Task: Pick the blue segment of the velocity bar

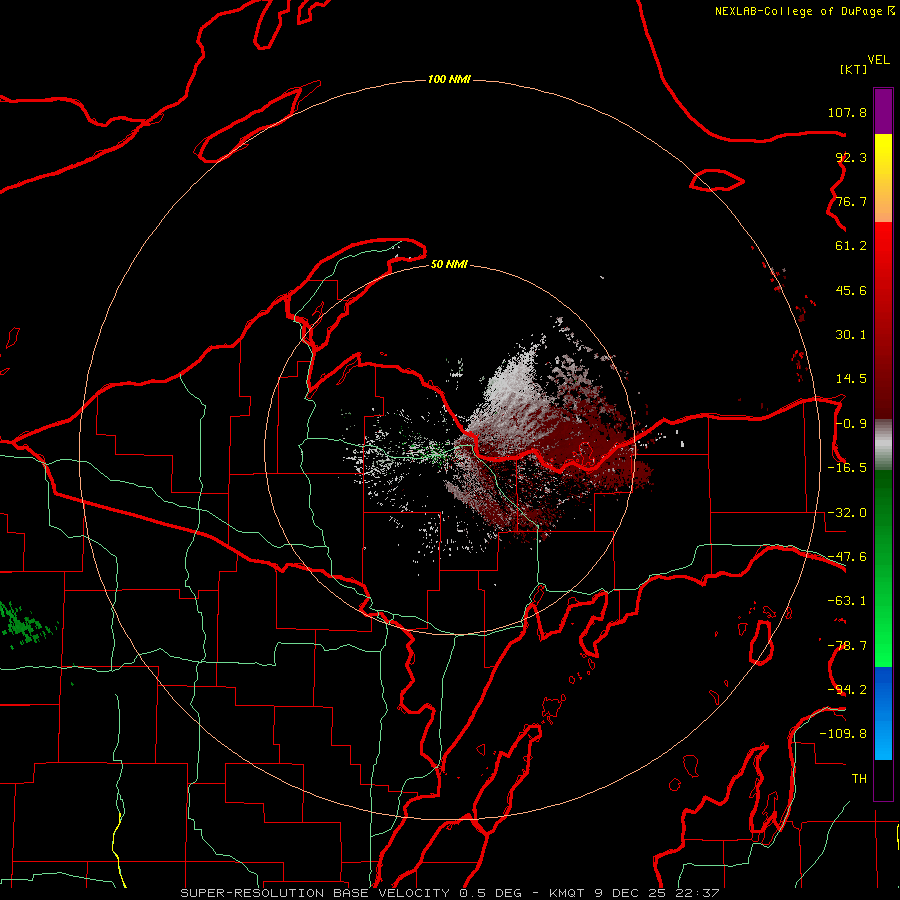Action: tap(883, 713)
